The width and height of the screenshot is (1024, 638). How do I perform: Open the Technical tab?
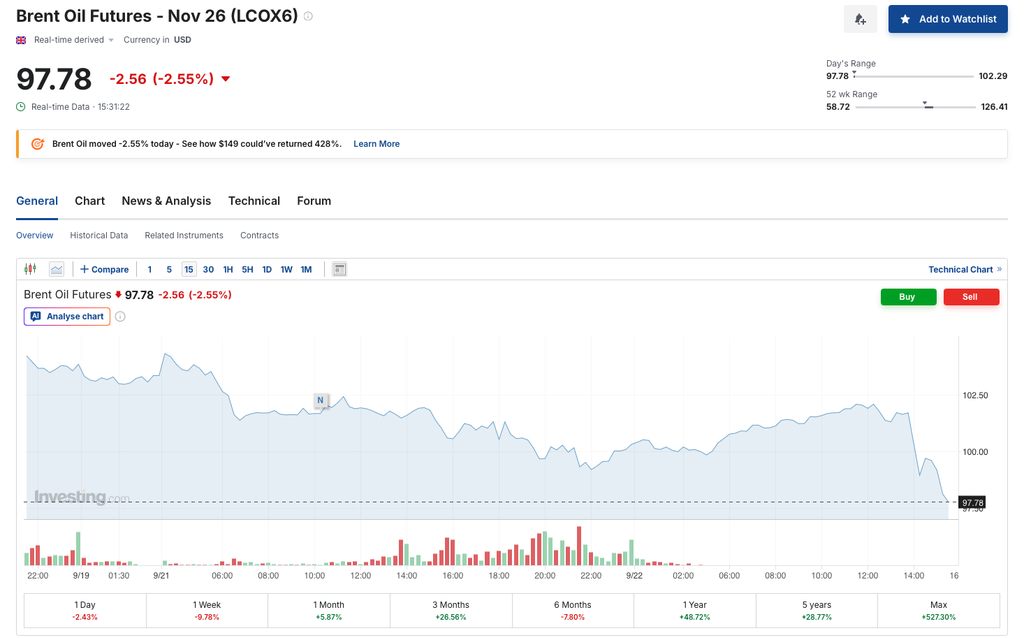tap(254, 201)
